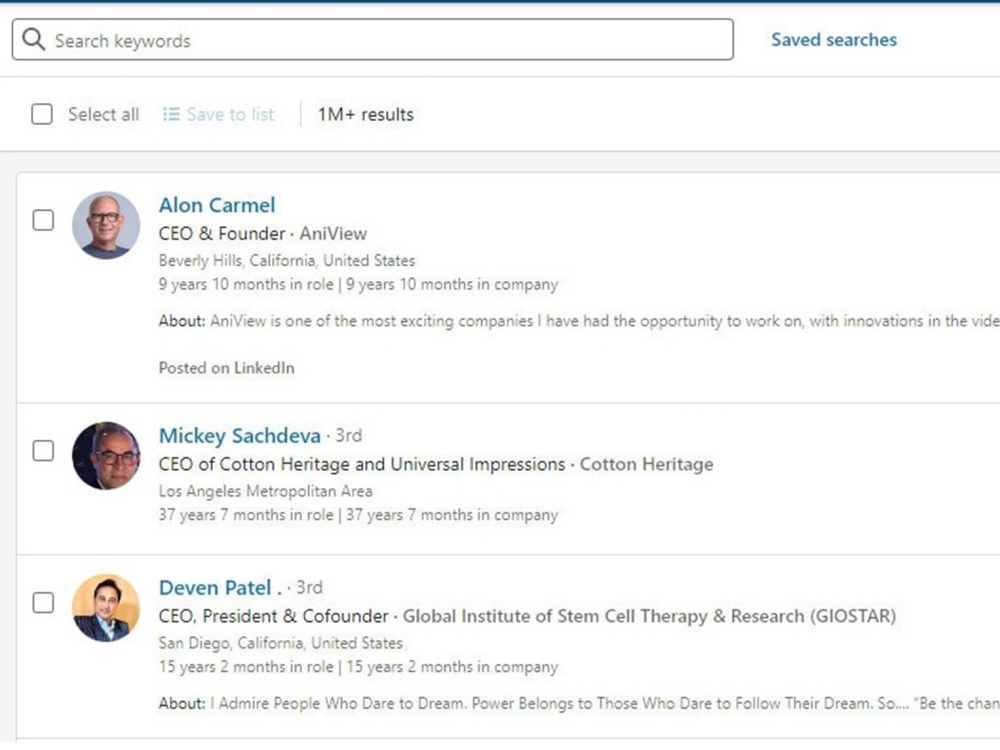Open the AniView company link

[334, 233]
